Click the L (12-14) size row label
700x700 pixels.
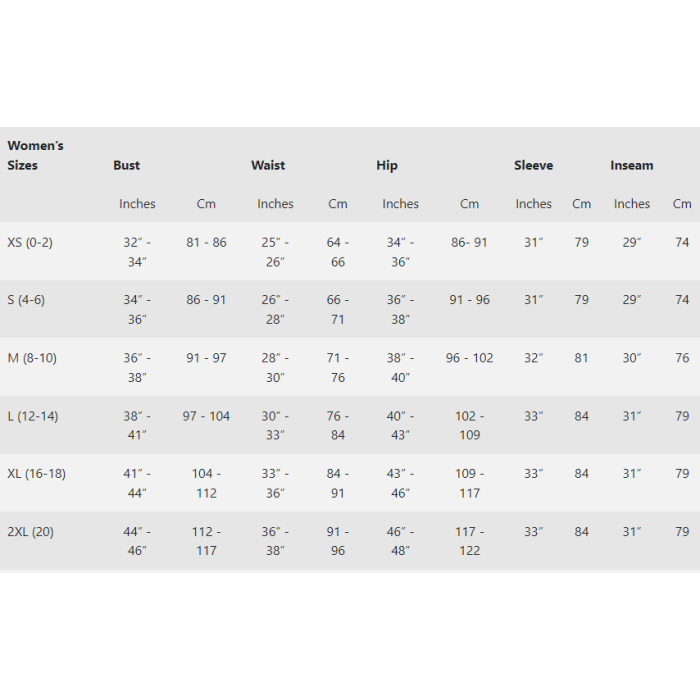pos(33,416)
